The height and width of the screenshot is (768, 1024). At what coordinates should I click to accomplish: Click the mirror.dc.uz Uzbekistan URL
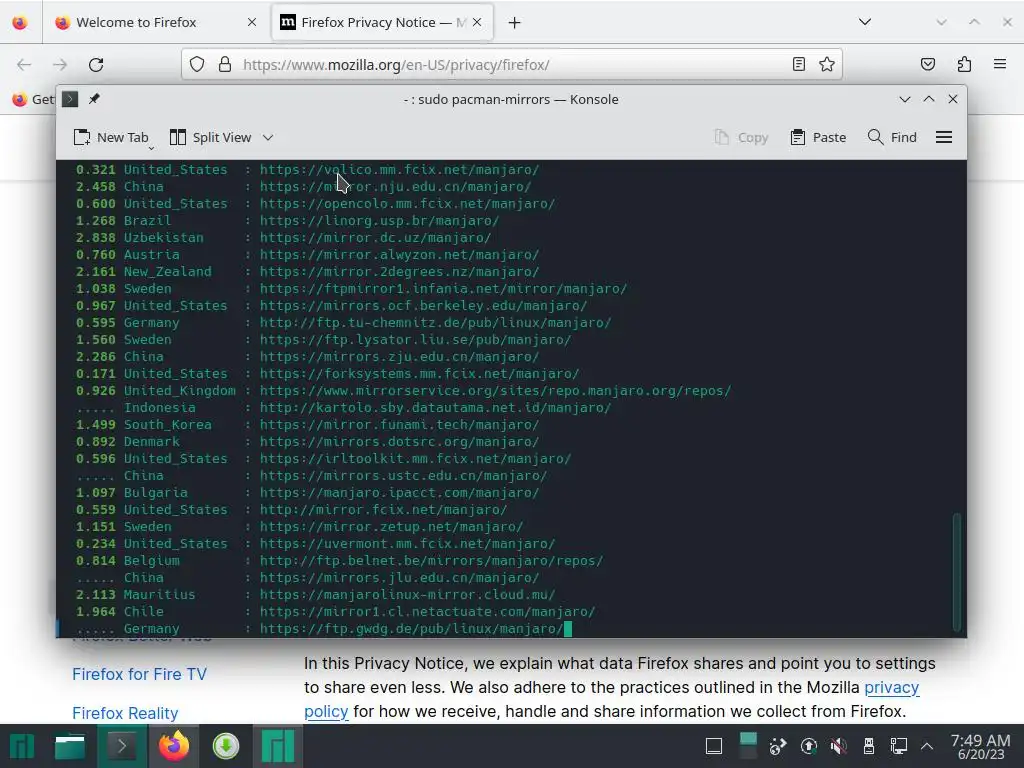376,238
